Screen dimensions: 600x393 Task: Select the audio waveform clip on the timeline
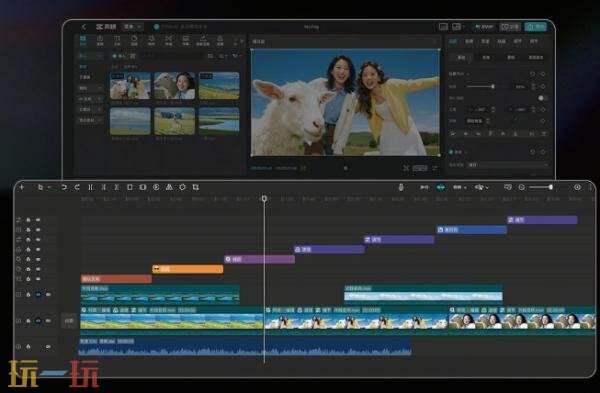tap(245, 346)
